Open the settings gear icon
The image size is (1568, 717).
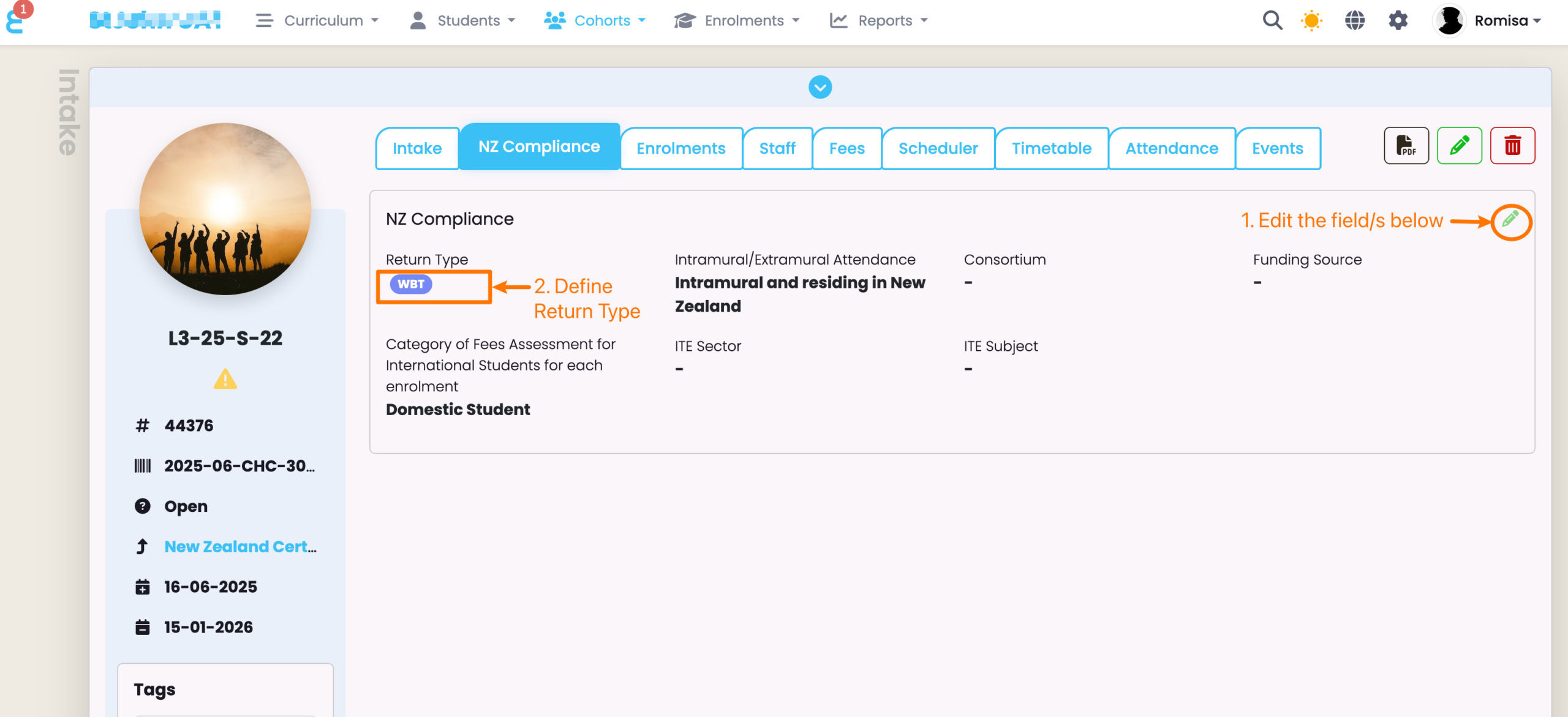(1398, 21)
